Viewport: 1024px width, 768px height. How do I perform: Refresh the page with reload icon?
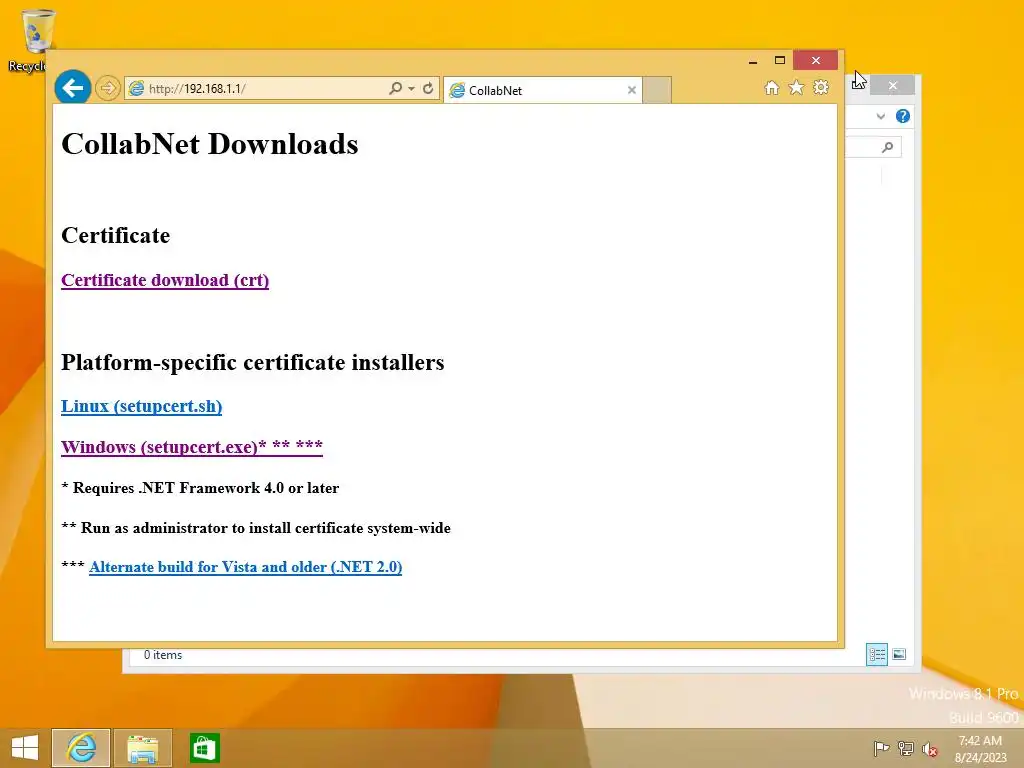click(x=428, y=88)
